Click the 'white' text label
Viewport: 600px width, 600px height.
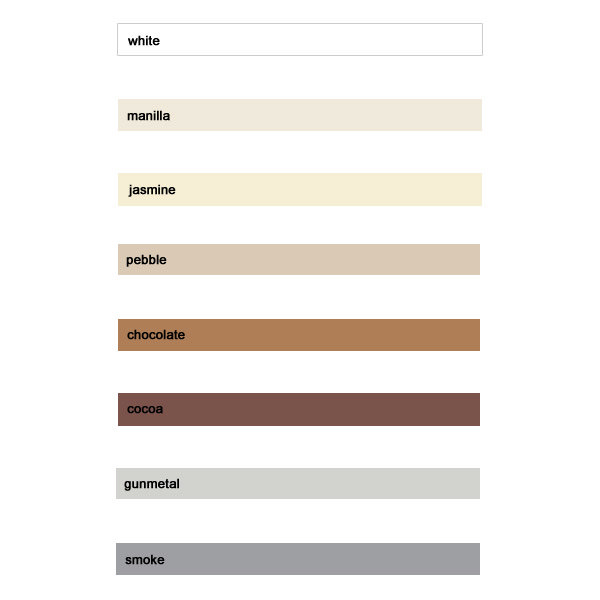point(144,41)
